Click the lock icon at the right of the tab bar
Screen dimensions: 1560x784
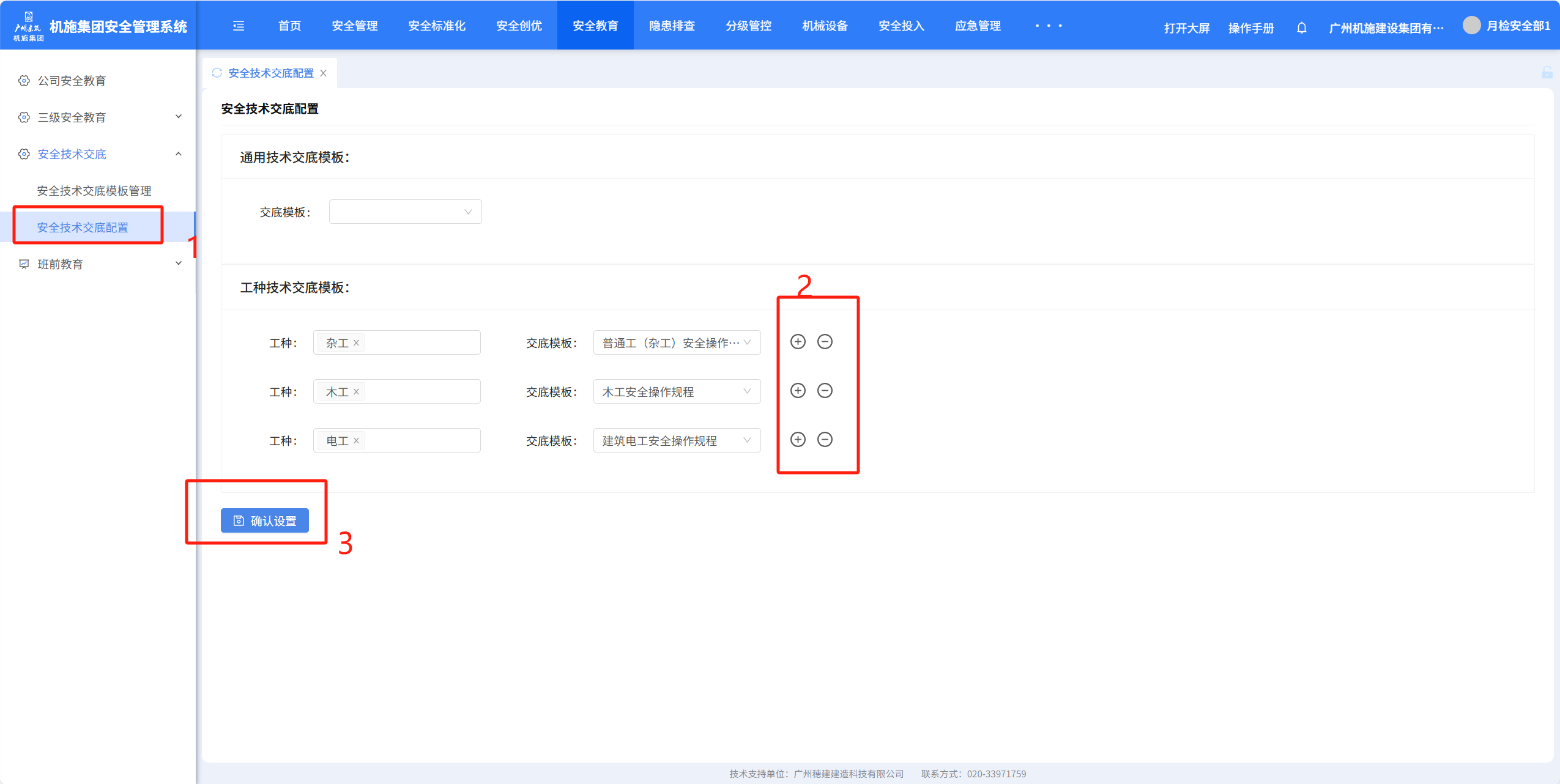[x=1547, y=73]
